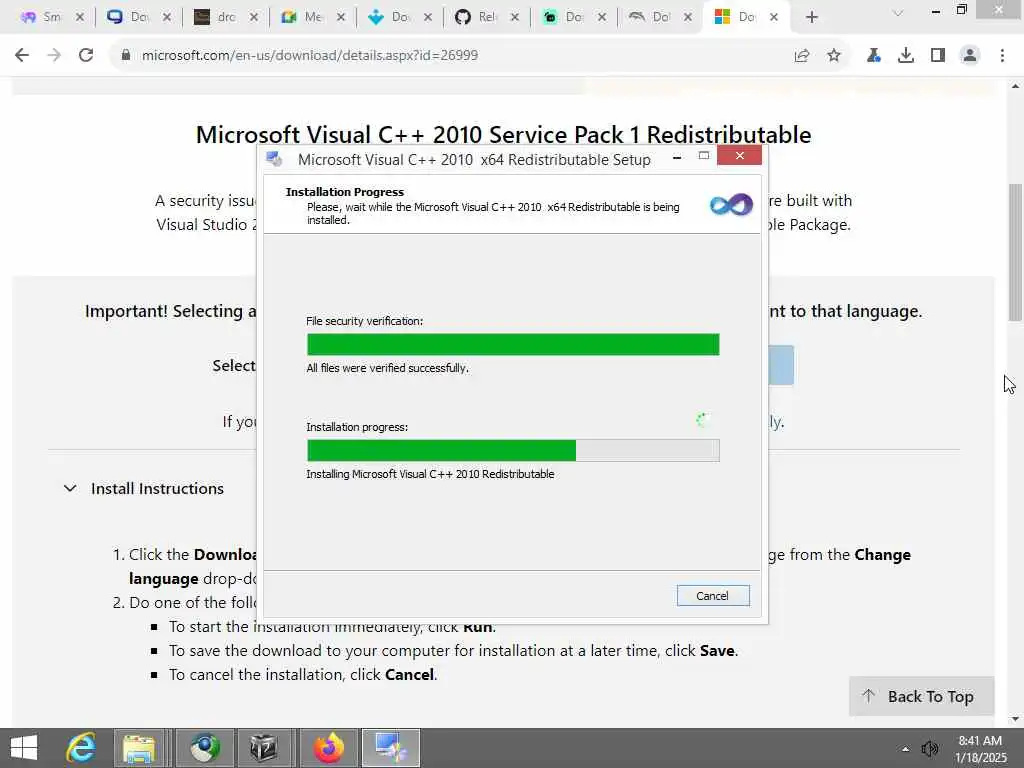Click the share page icon in address bar
Screen dimensions: 1024x768
tap(802, 56)
